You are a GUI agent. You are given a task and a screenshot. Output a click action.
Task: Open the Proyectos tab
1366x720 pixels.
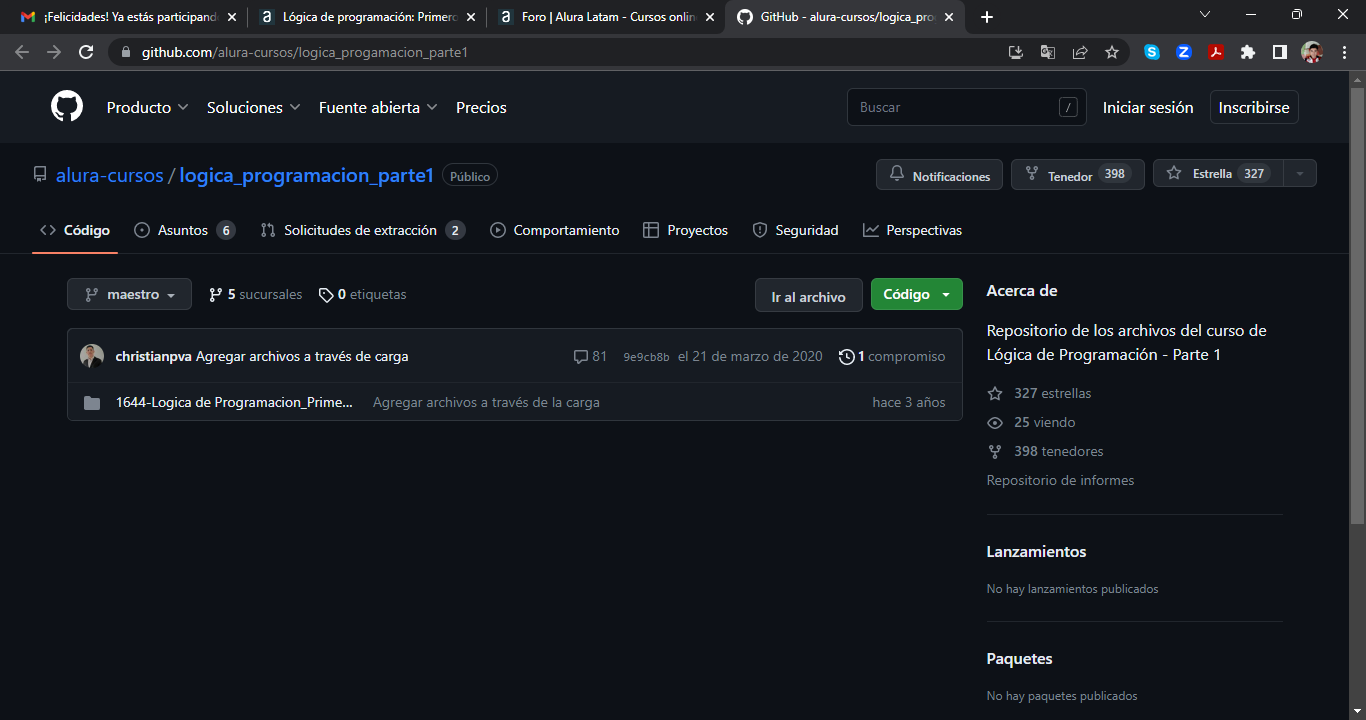[686, 230]
